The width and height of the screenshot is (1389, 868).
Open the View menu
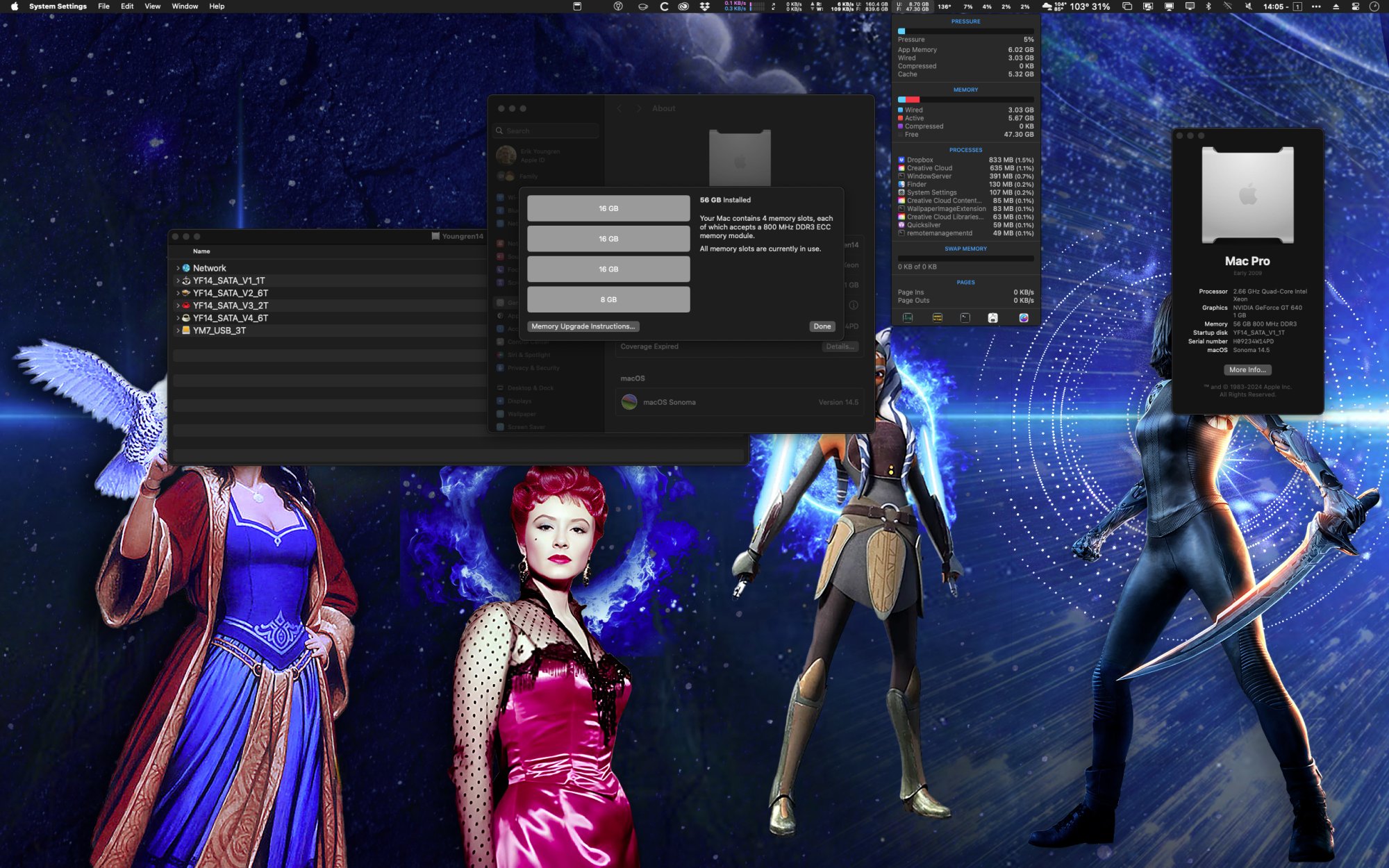[x=152, y=6]
